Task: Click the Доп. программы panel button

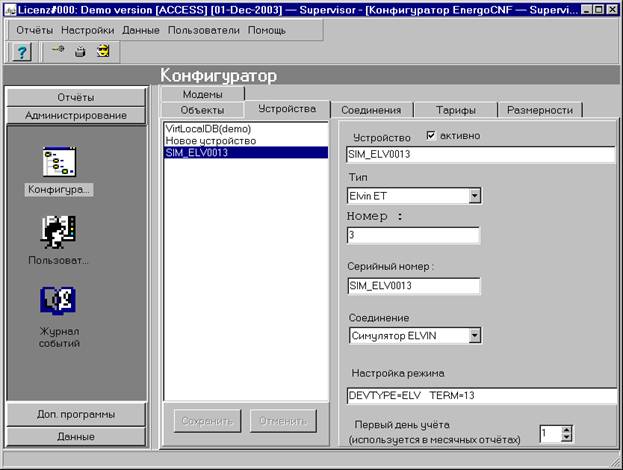Action: (78, 414)
